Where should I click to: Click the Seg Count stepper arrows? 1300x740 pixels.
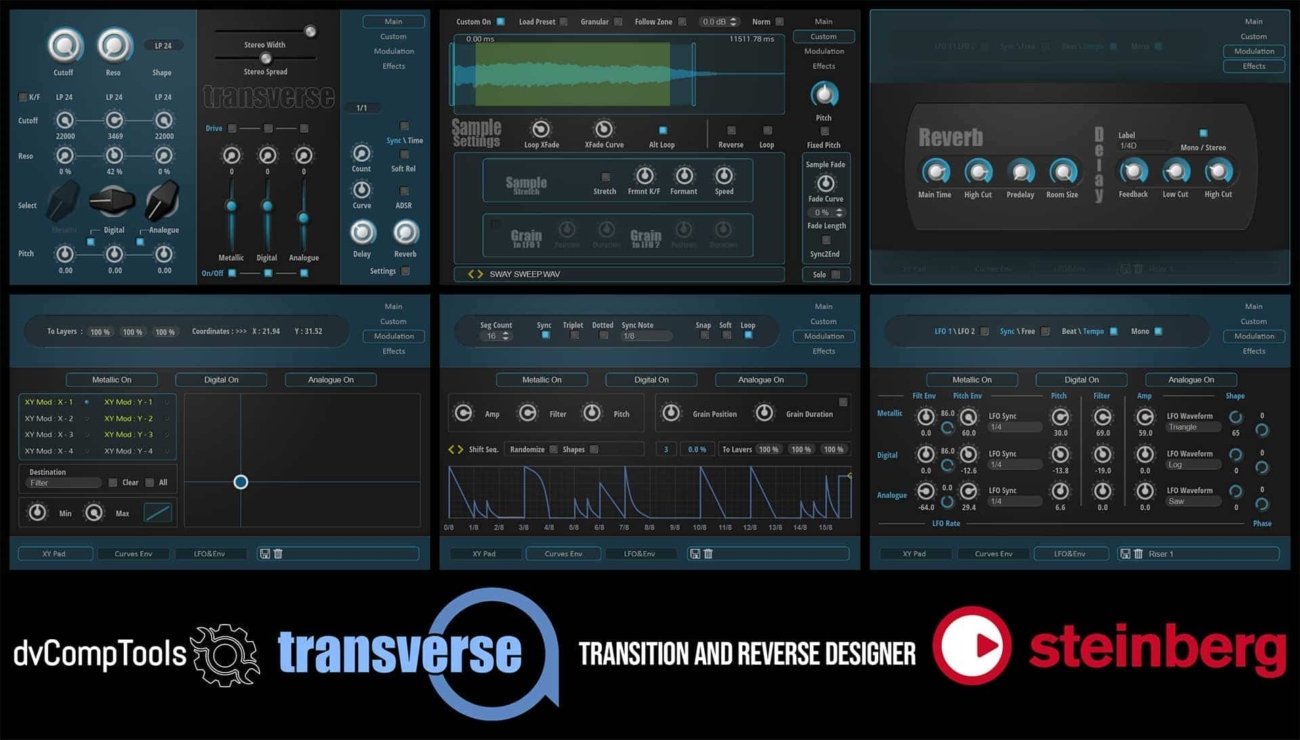(x=505, y=337)
